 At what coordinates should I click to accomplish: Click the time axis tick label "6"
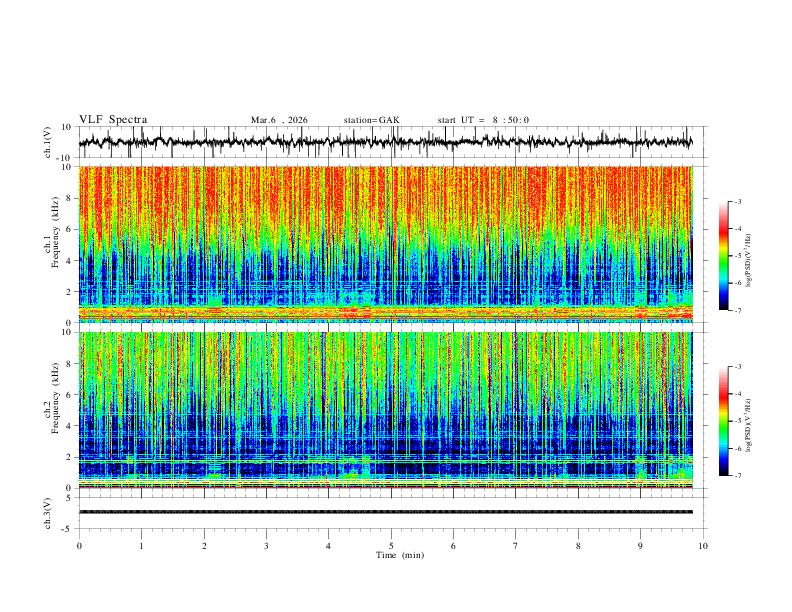click(453, 546)
